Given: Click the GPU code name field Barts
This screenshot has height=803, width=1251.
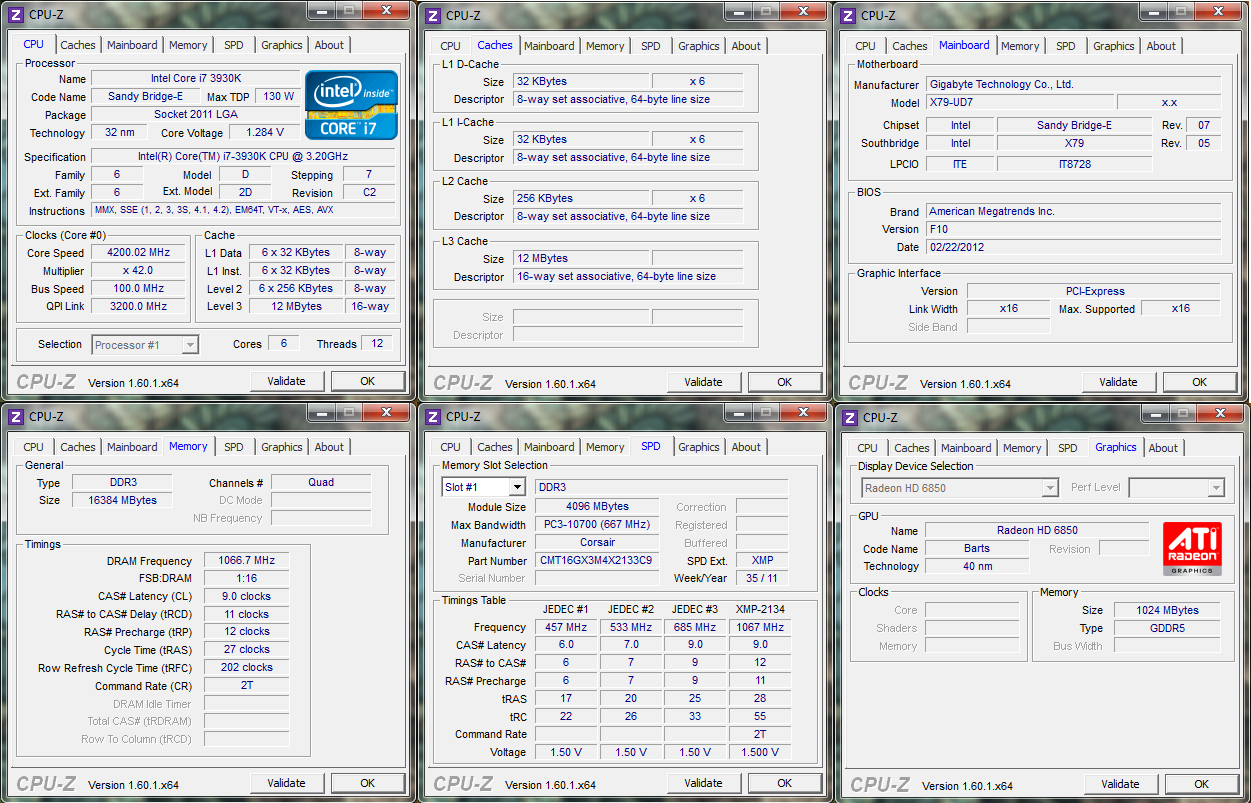Looking at the screenshot, I should 977,548.
